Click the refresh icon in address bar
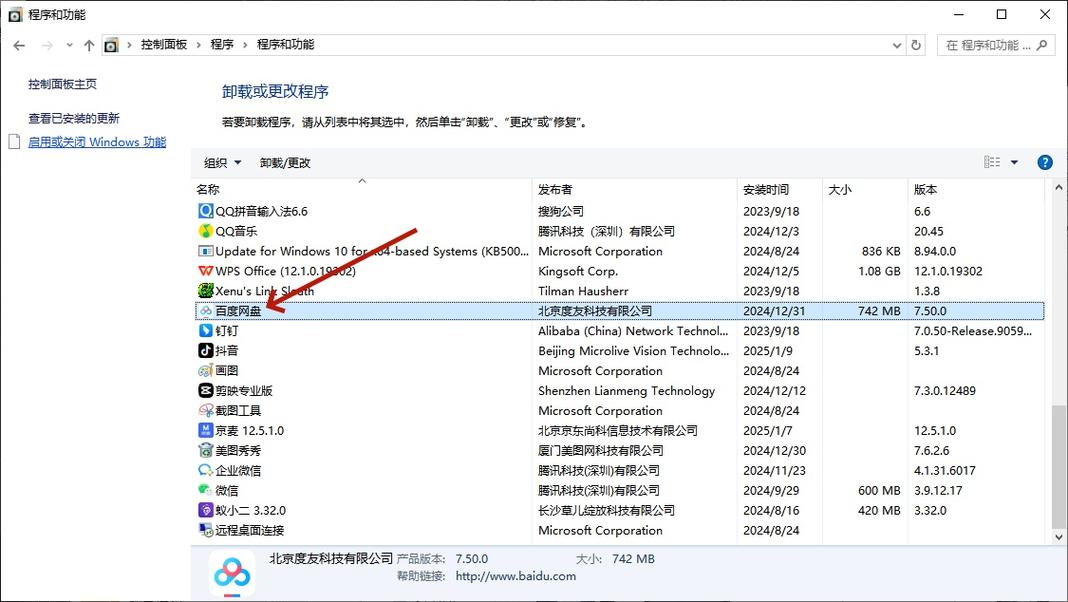The image size is (1068, 602). point(917,44)
